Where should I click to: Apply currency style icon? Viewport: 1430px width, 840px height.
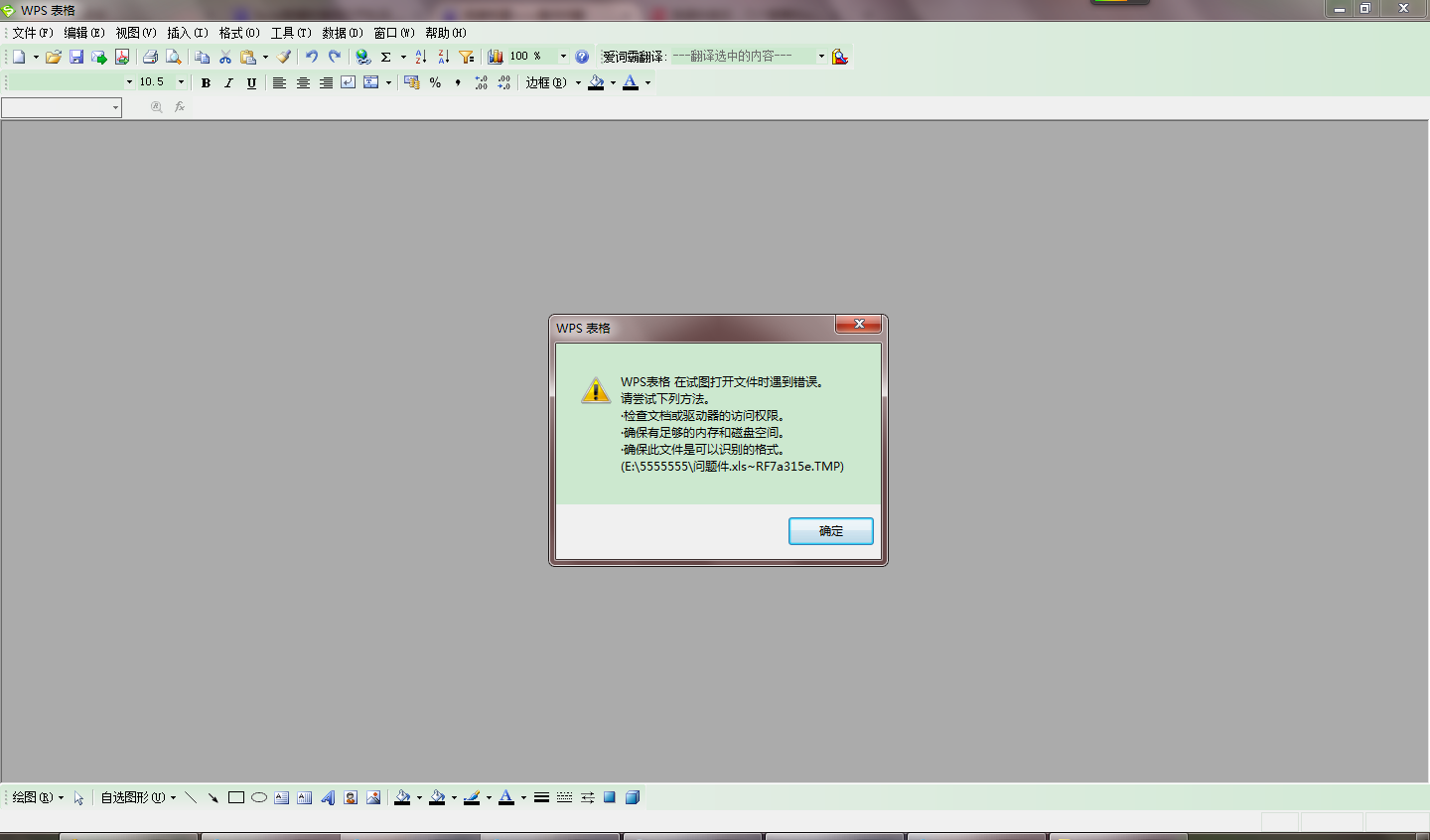tap(412, 82)
